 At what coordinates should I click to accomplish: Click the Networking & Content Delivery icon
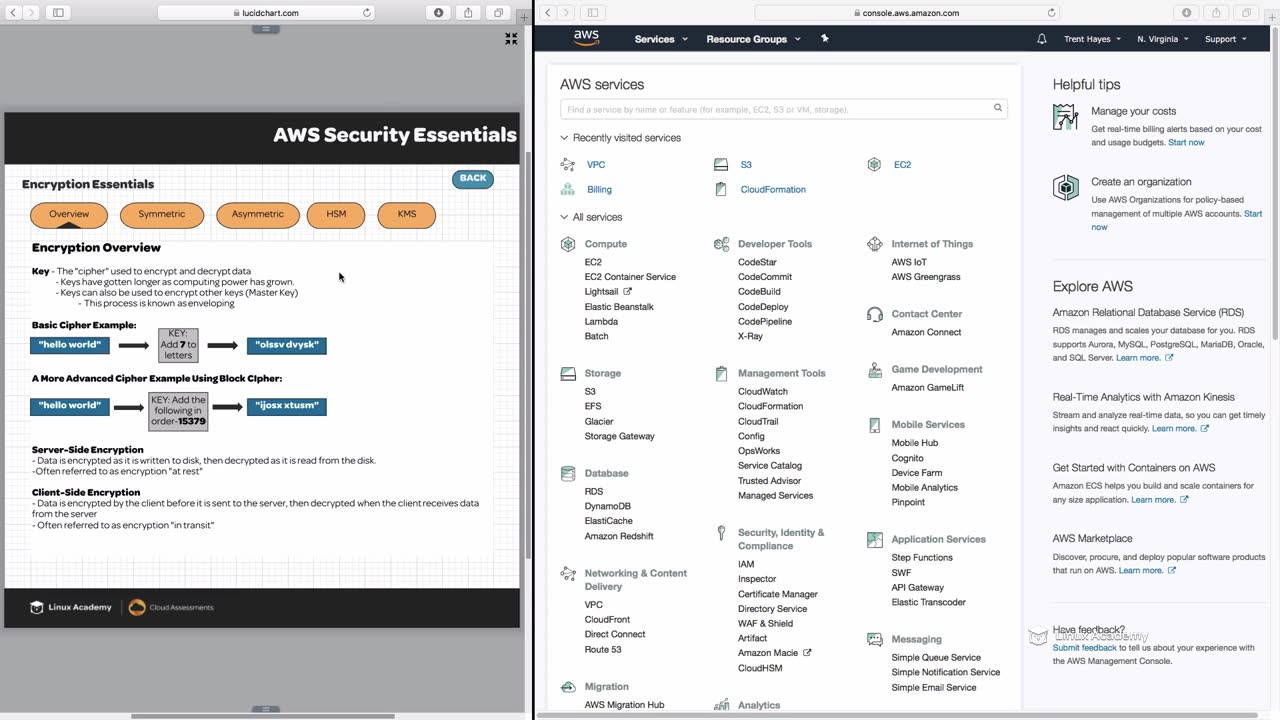[568, 574]
